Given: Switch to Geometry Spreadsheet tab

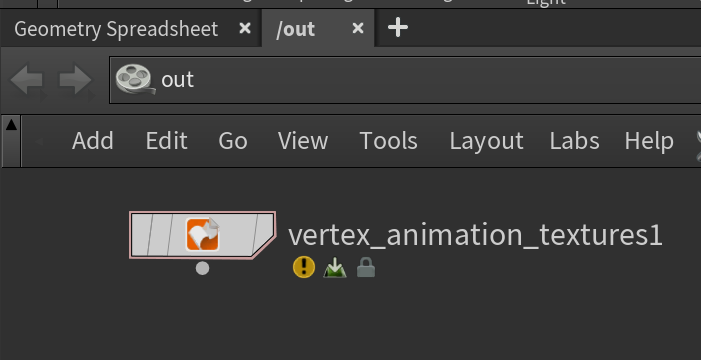Looking at the screenshot, I should (116, 29).
